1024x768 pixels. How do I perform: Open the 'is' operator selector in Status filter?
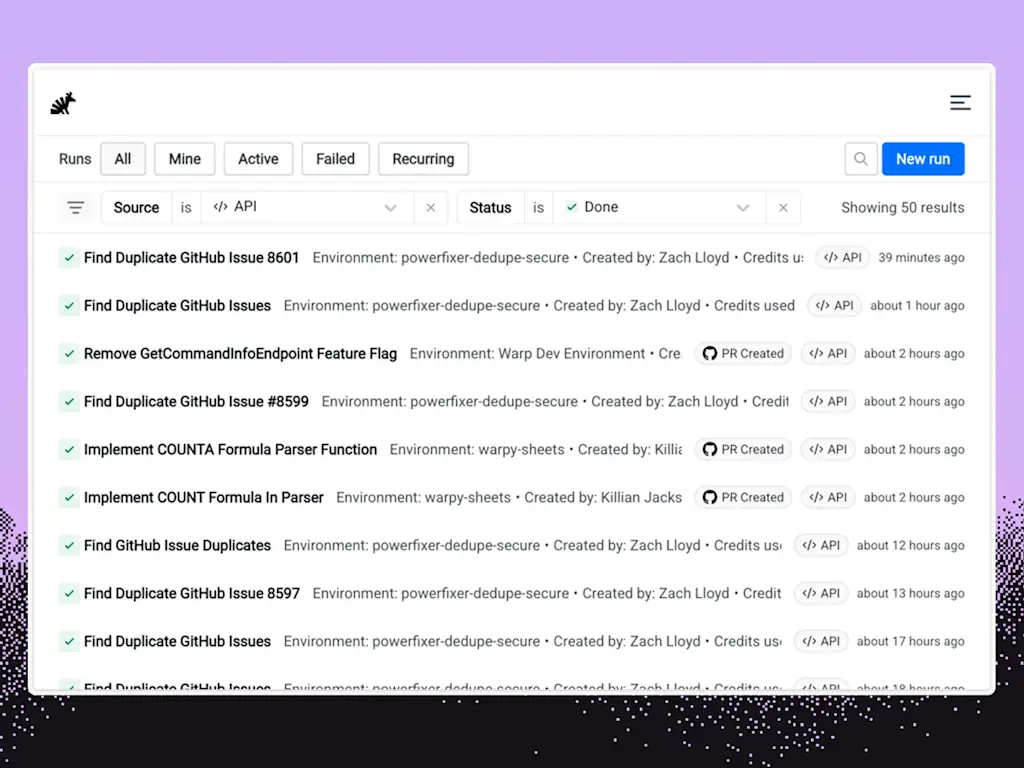538,207
